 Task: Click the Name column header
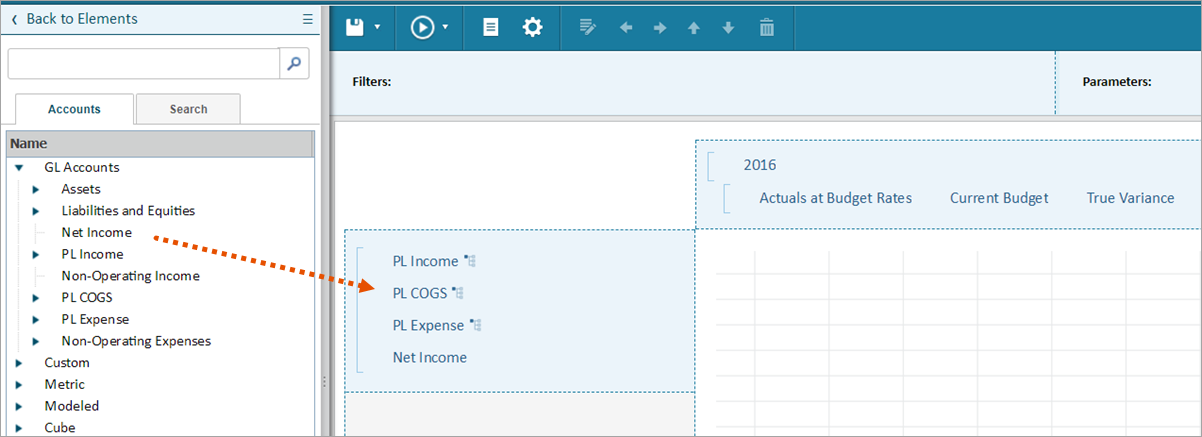[x=160, y=144]
